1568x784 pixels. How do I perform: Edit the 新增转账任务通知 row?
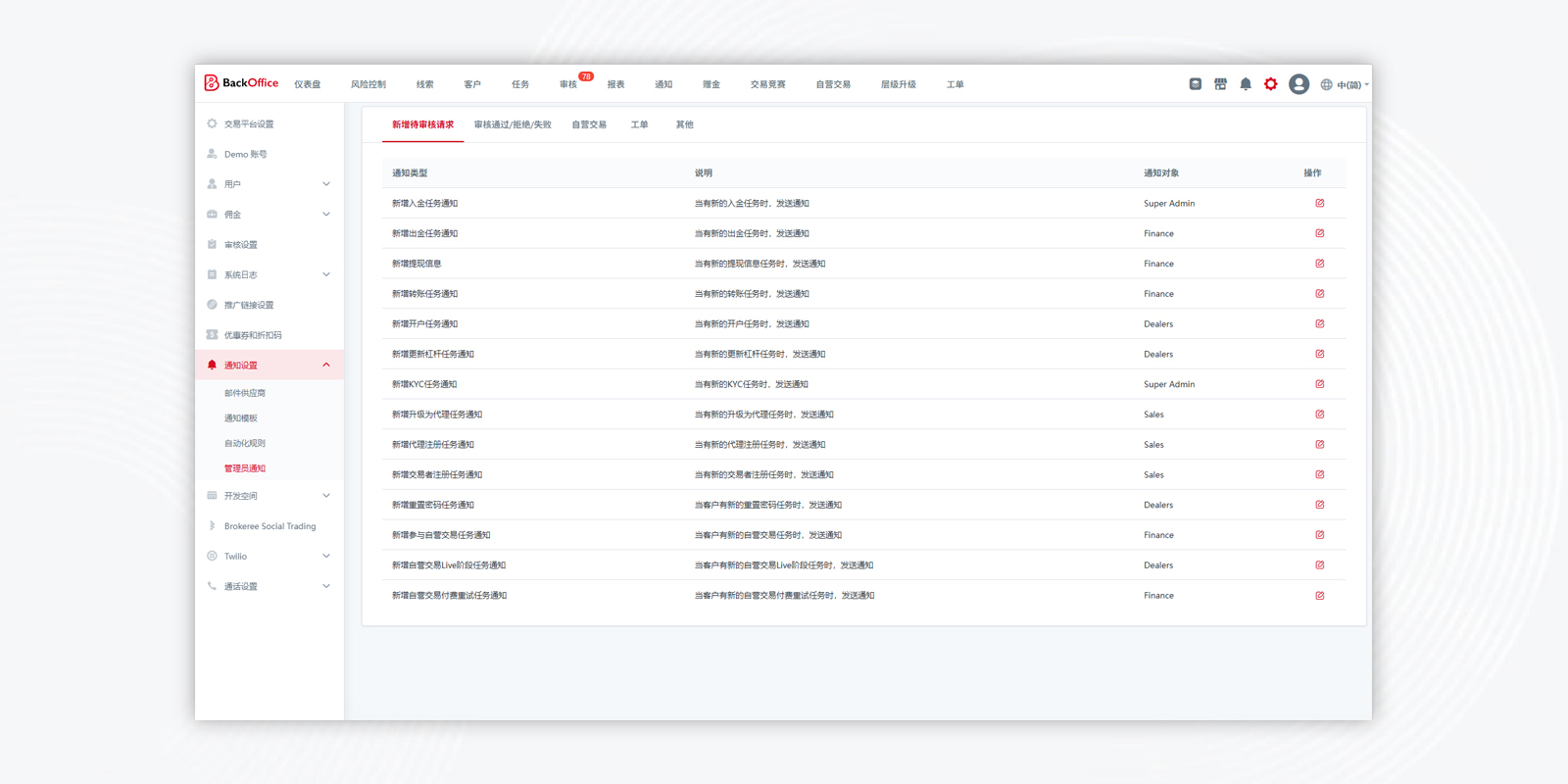(1320, 294)
